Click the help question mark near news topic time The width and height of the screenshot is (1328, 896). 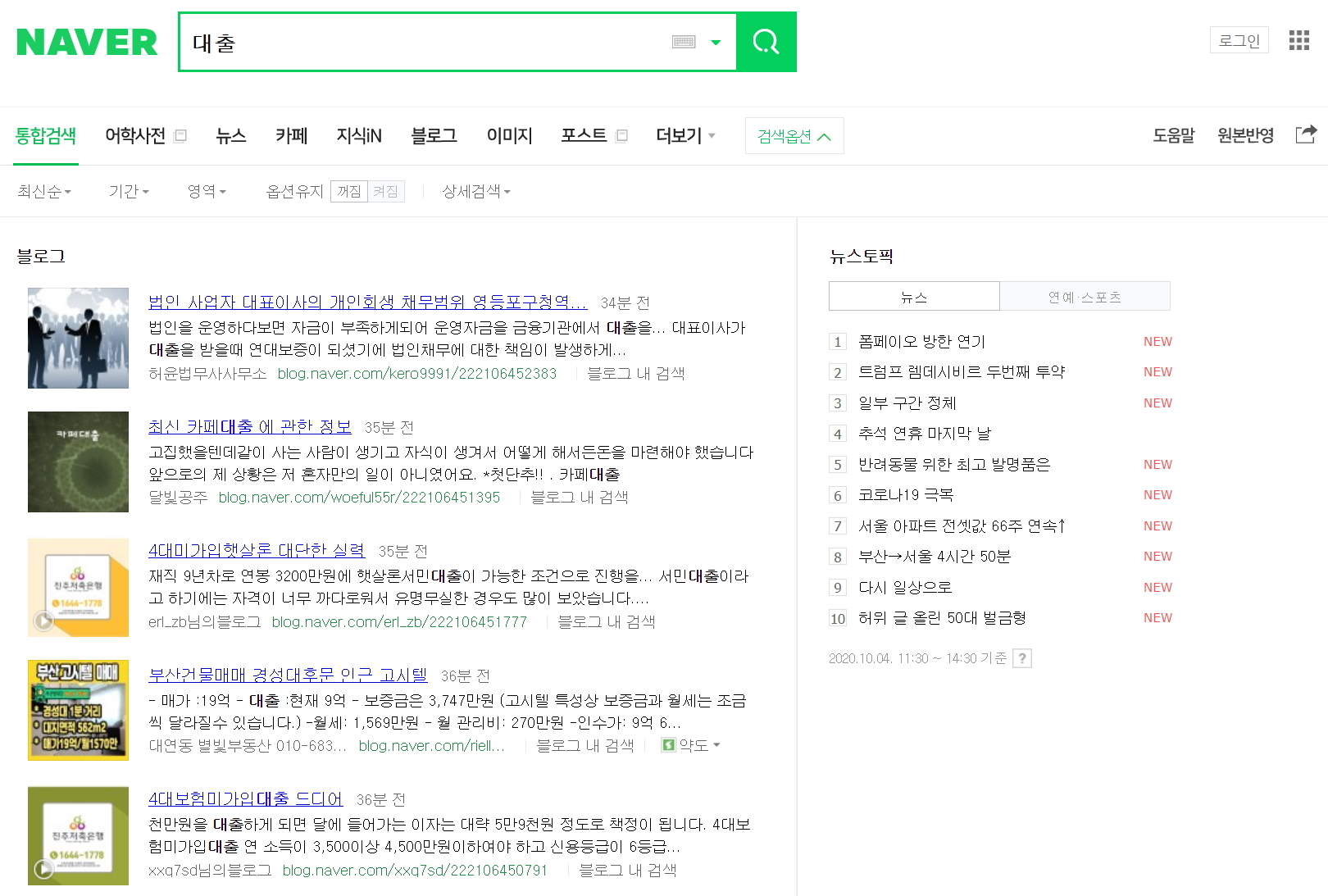click(x=1022, y=658)
